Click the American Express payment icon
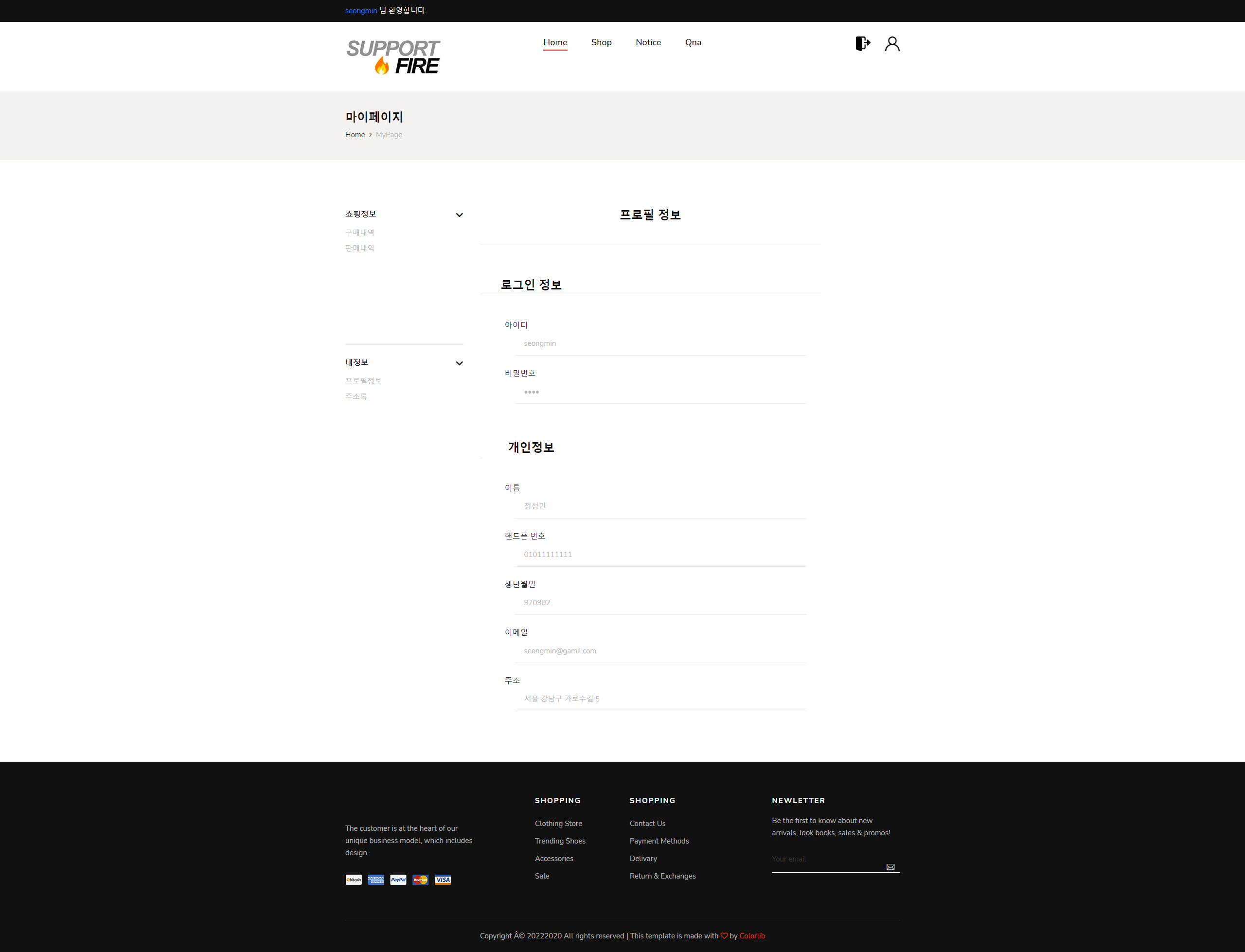 pyautogui.click(x=375, y=880)
